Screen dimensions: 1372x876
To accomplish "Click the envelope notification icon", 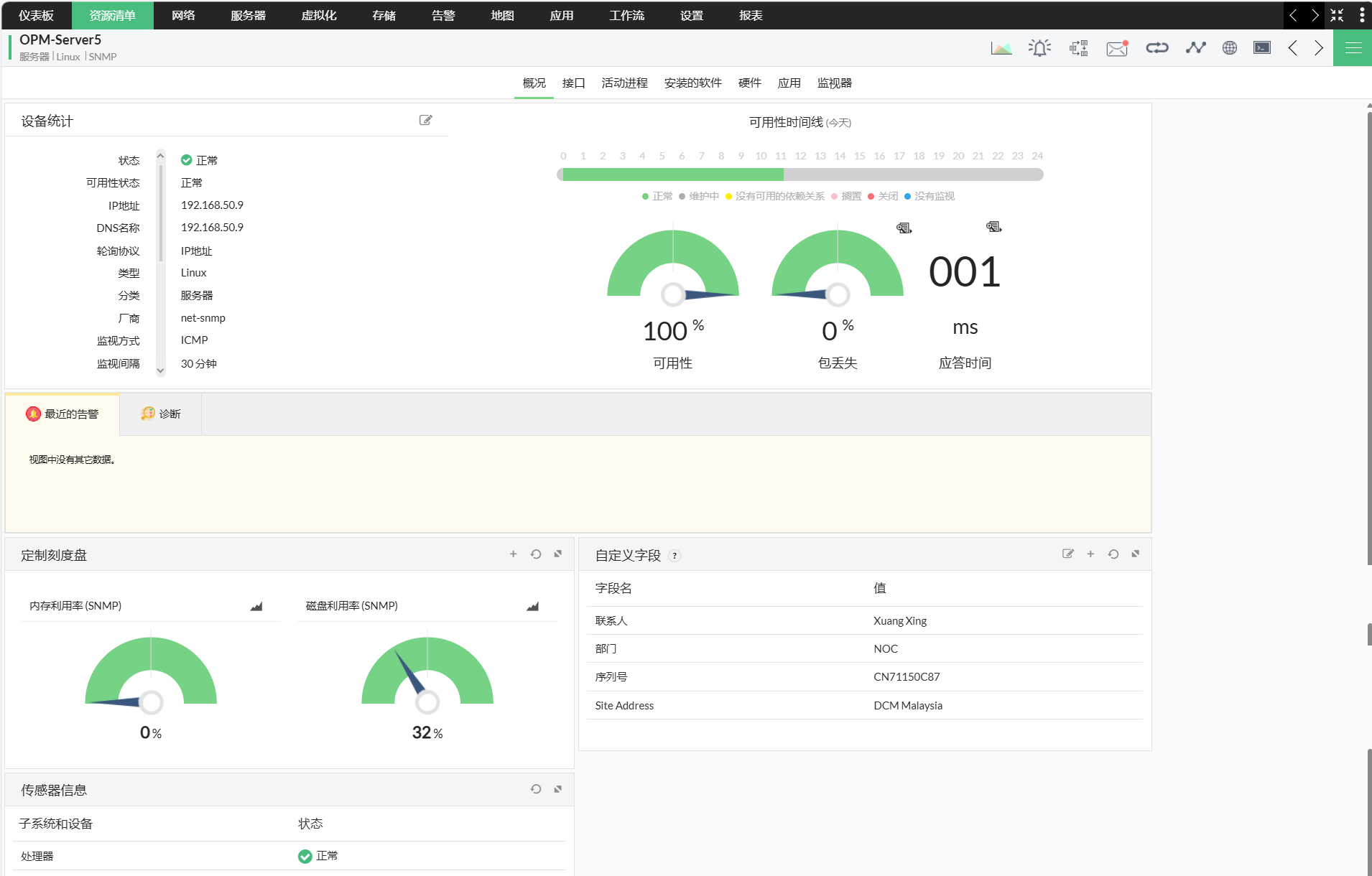I will [x=1116, y=48].
